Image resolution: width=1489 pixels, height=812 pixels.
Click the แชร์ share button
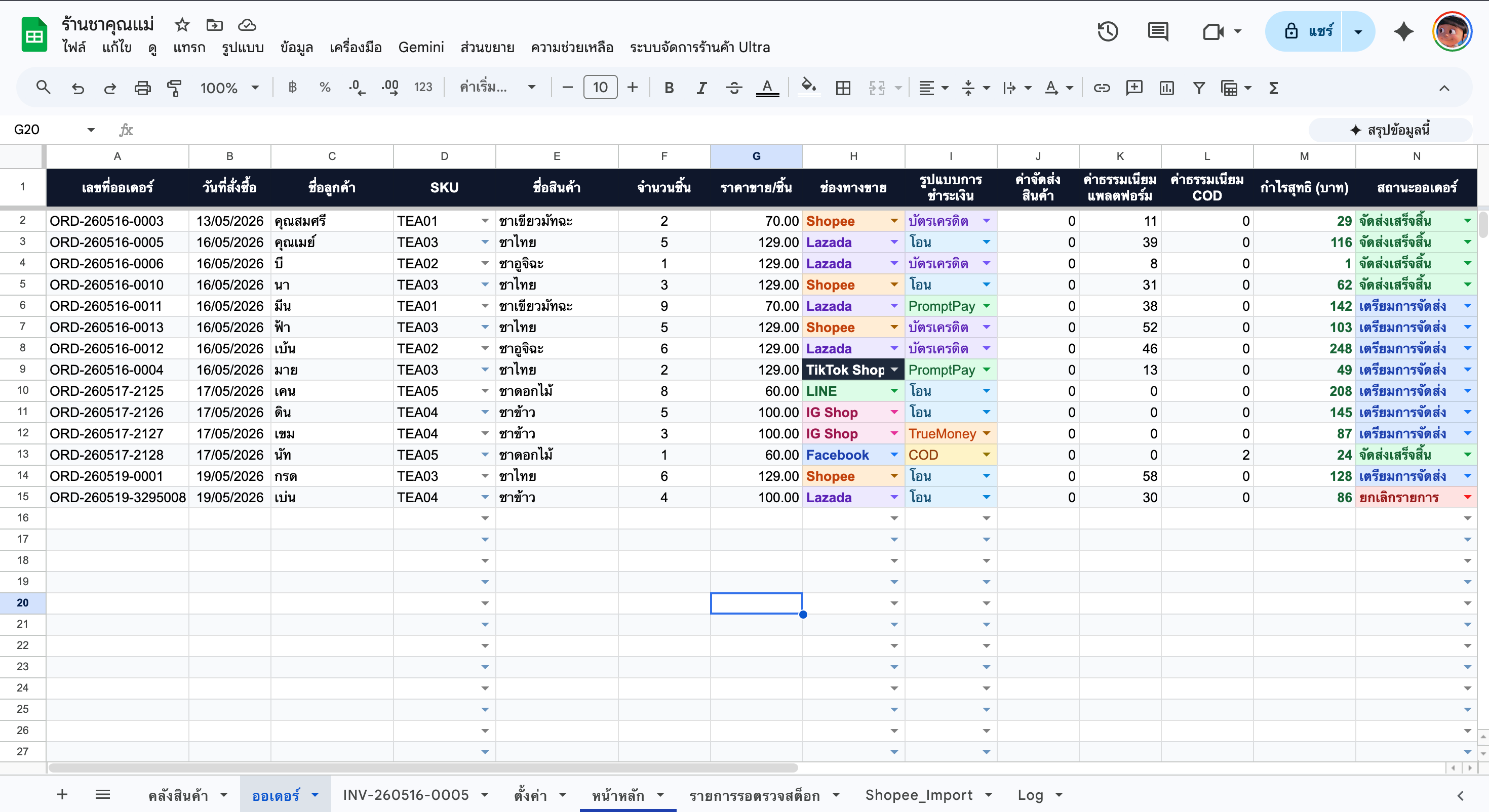[x=1304, y=31]
